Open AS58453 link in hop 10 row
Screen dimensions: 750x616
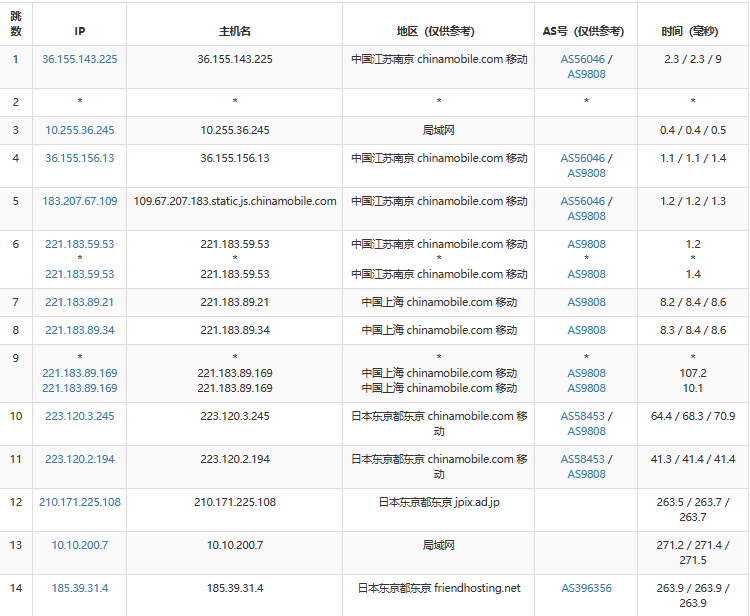click(583, 416)
